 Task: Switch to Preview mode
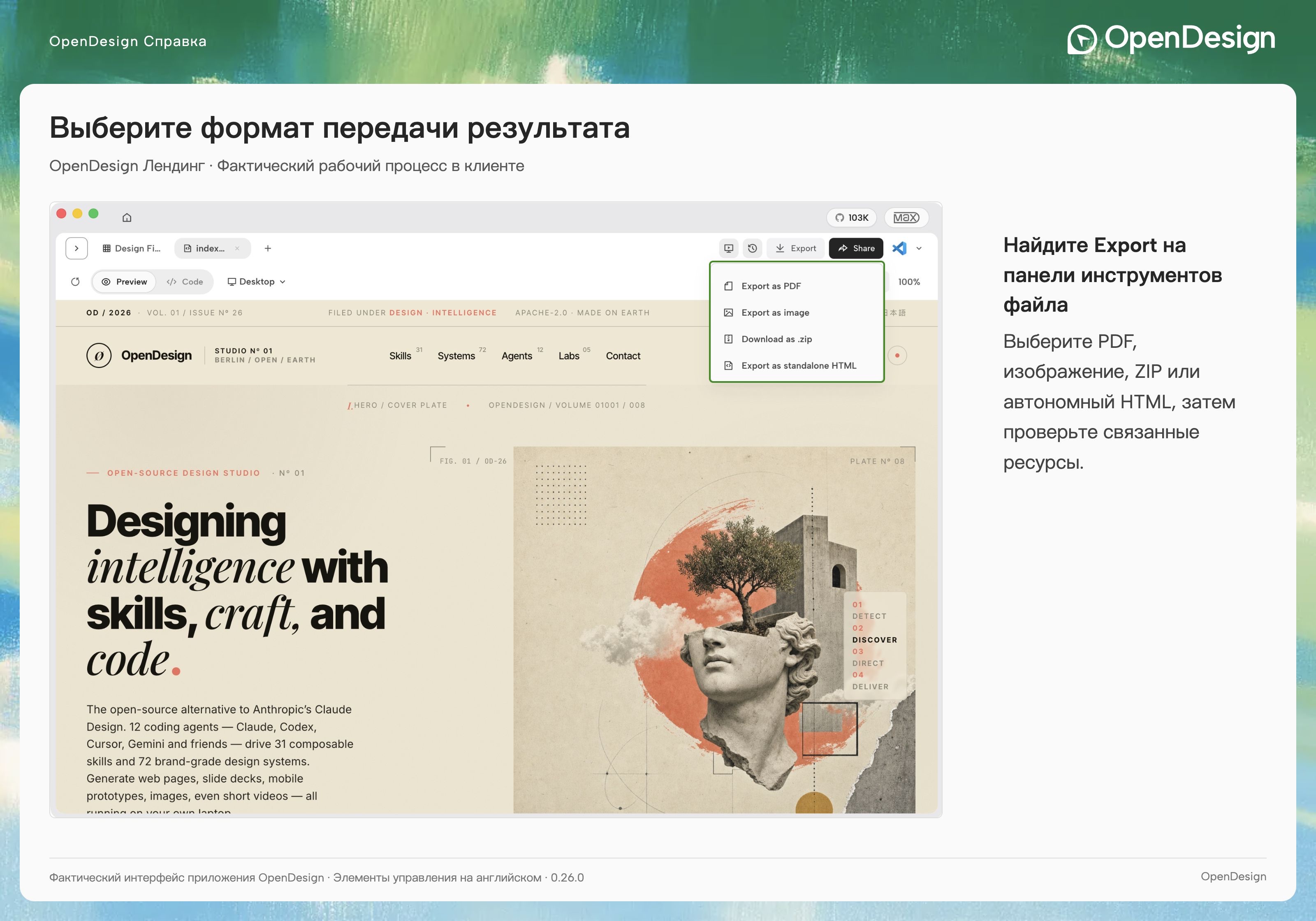[x=124, y=281]
